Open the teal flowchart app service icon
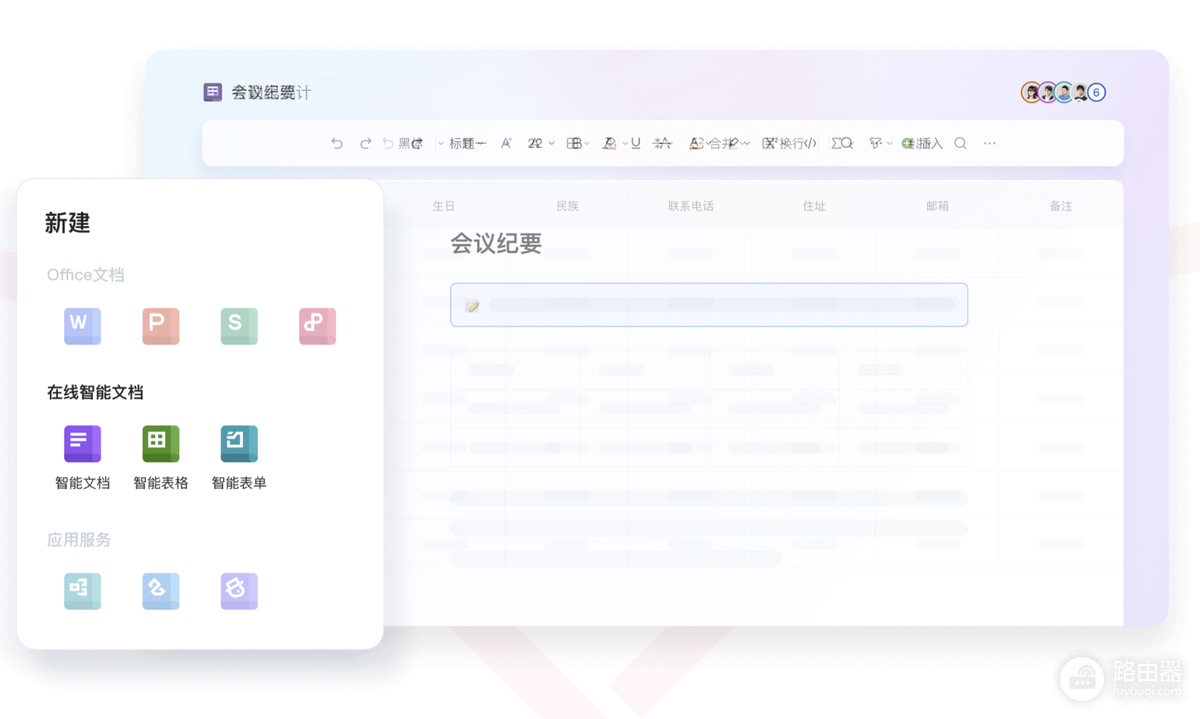This screenshot has width=1200, height=719. pos(82,591)
